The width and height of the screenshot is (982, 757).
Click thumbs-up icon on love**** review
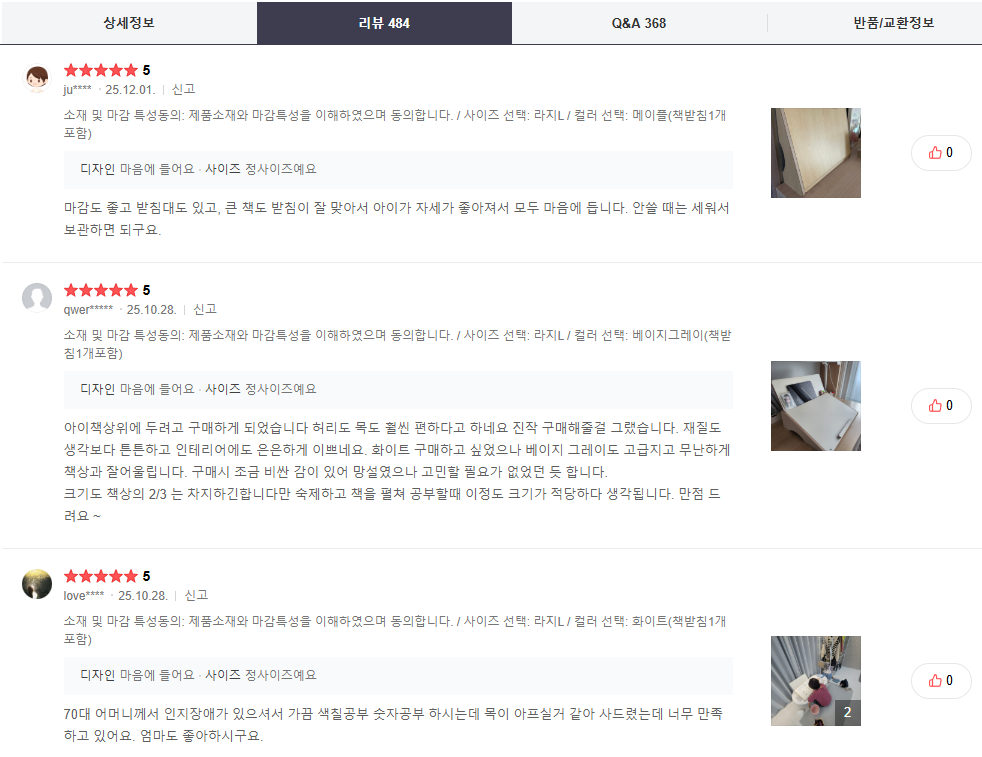point(941,681)
